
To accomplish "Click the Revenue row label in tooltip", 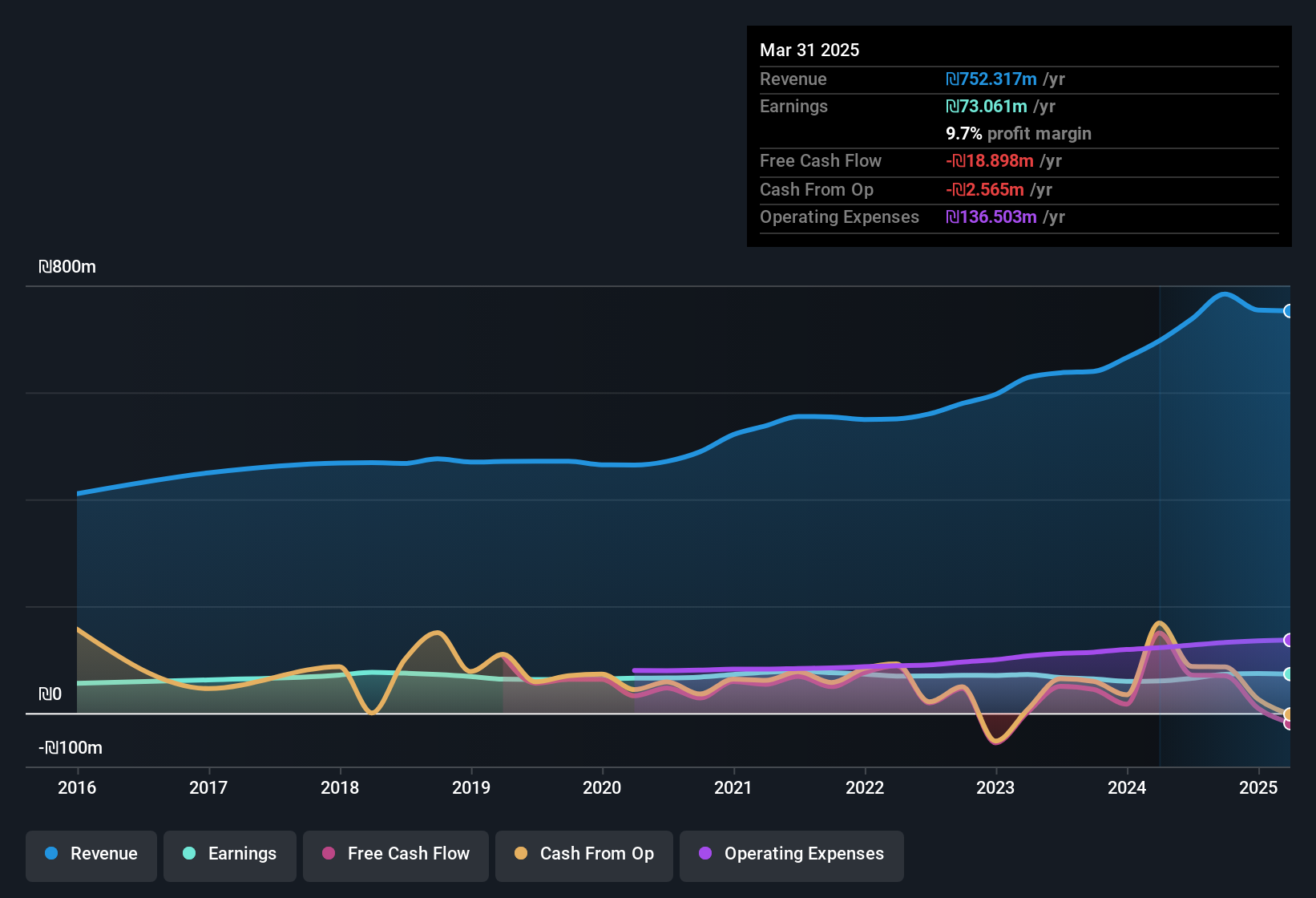I will (793, 79).
